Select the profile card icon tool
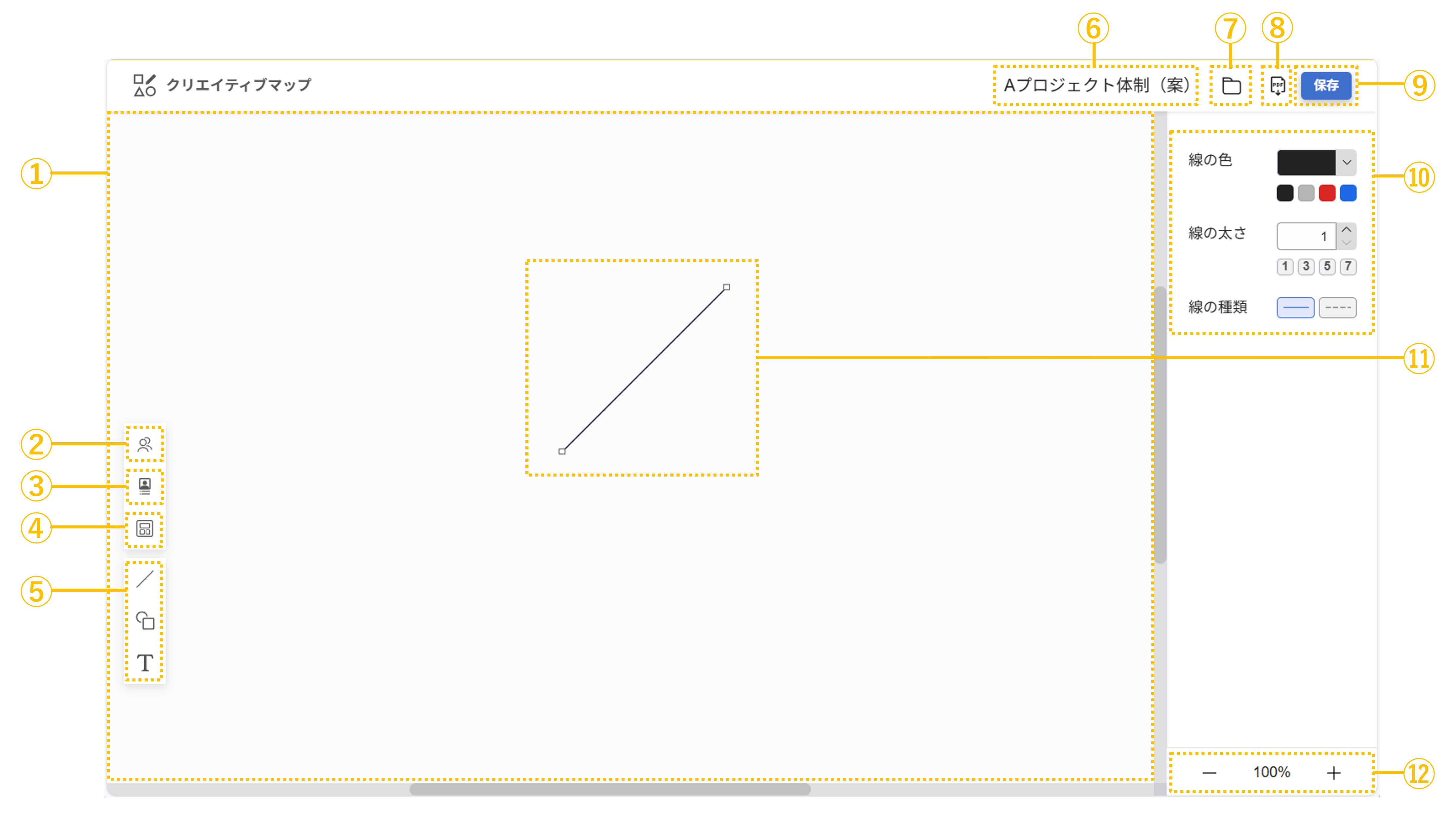1456x815 pixels. pos(145,486)
